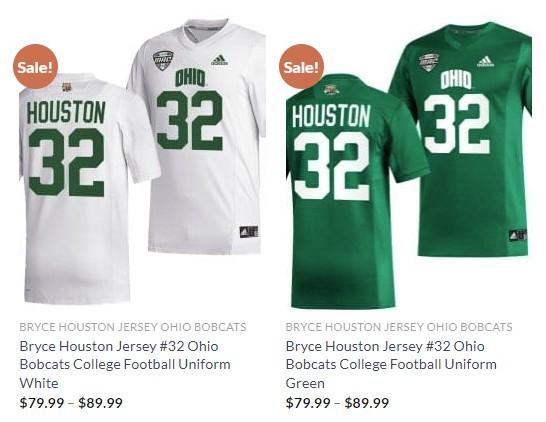This screenshot has width=546, height=422.
Task: Open white Bryce Houston Jersey product title
Action: pos(125,365)
